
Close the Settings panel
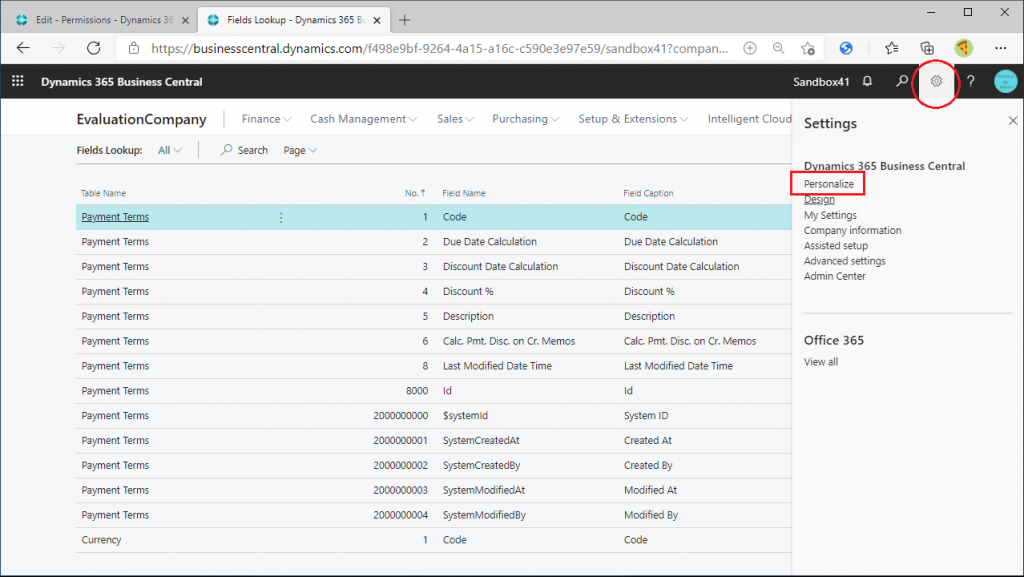1013,121
